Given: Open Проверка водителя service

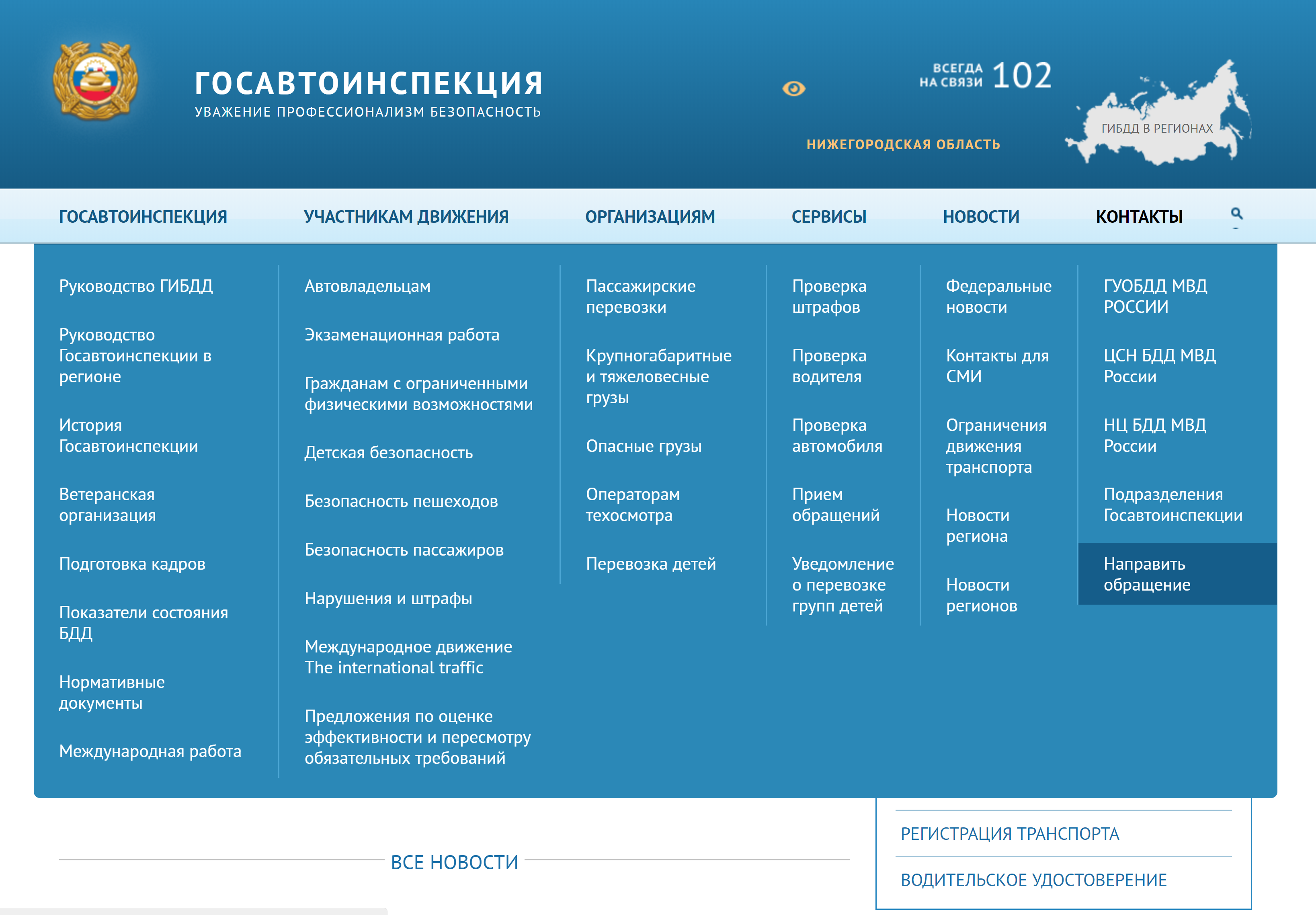Looking at the screenshot, I should (829, 366).
